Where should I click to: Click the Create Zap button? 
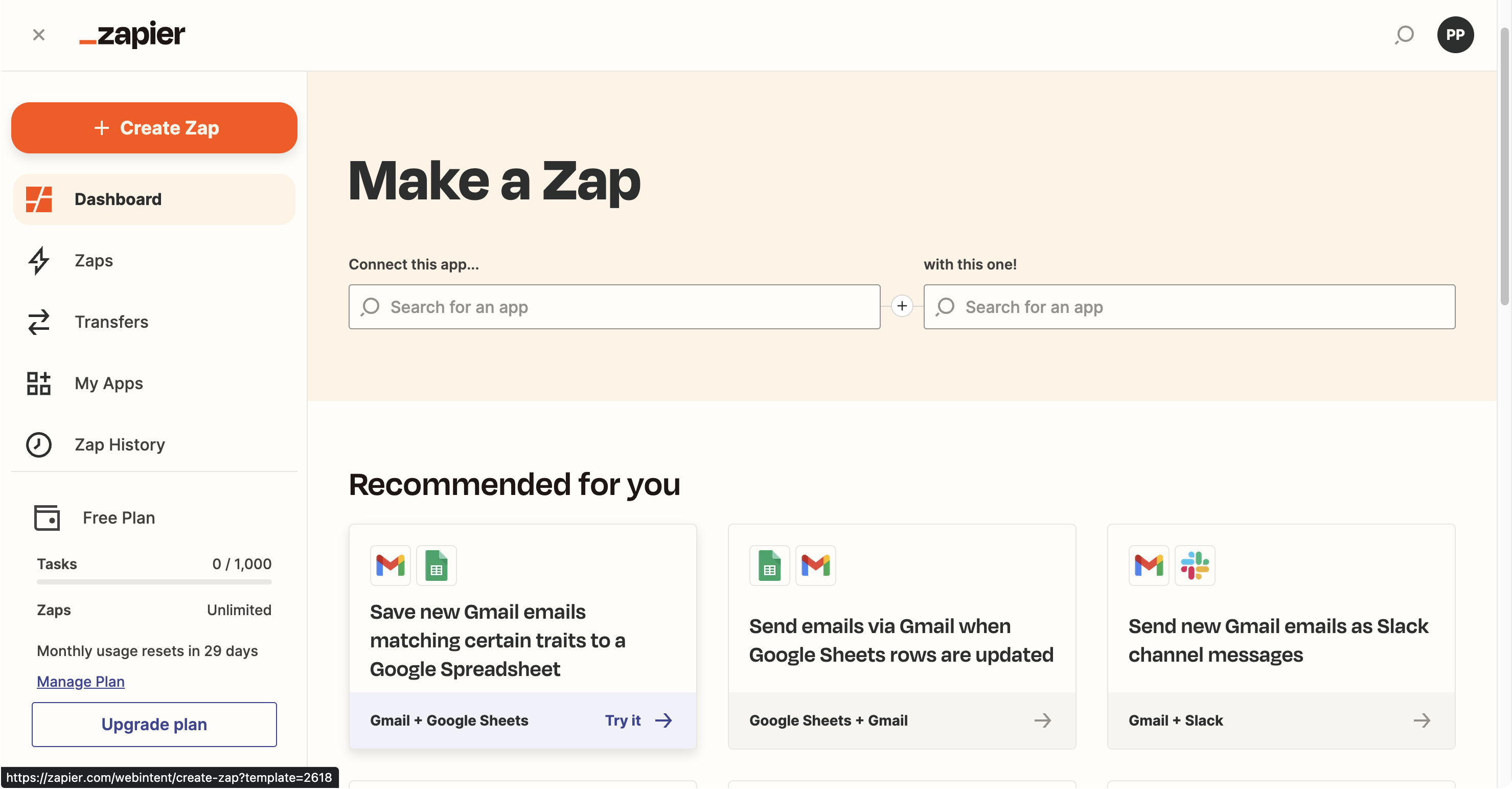[154, 128]
